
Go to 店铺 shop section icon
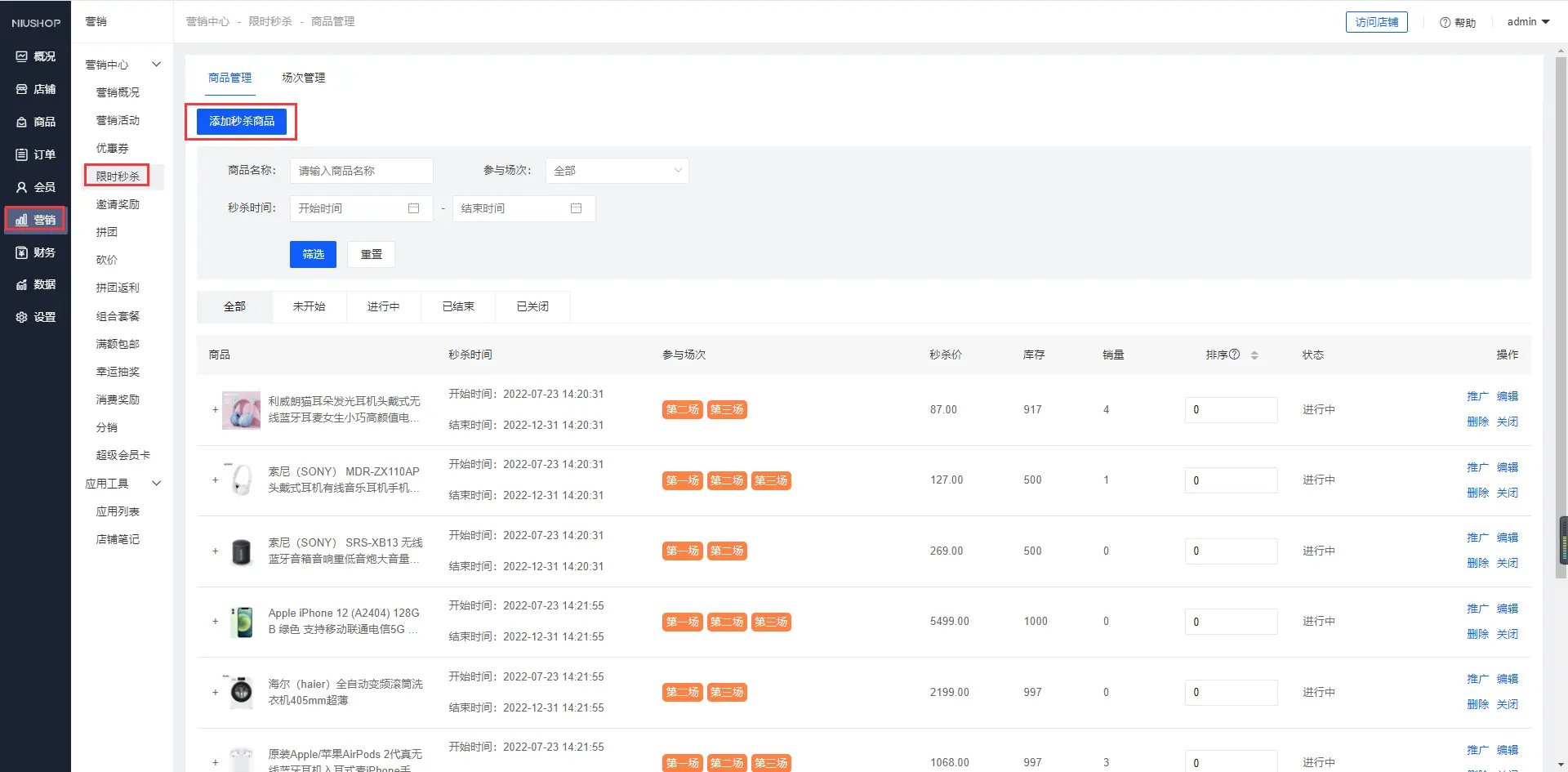[x=22, y=89]
